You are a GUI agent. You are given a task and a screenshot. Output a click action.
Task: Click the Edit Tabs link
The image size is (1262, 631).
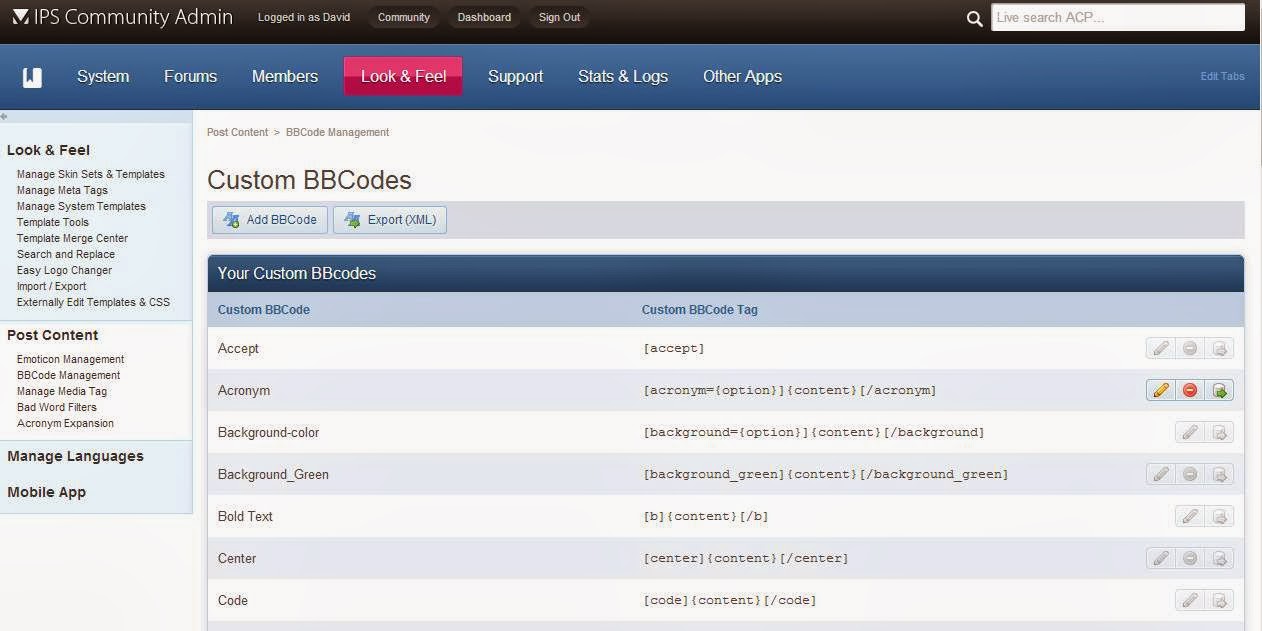click(1222, 76)
